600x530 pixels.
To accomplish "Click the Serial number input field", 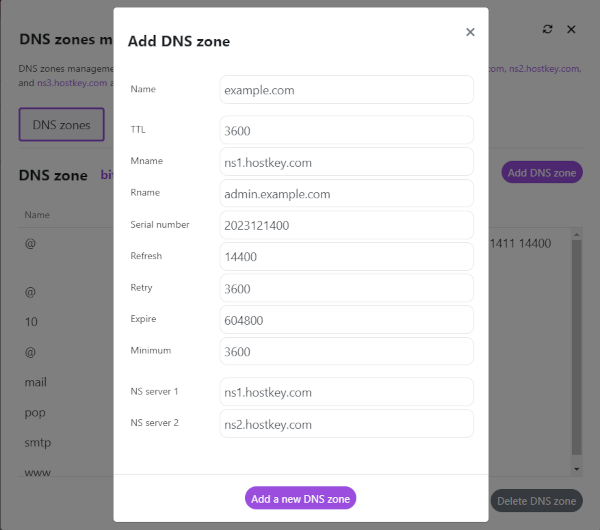I will click(x=346, y=225).
